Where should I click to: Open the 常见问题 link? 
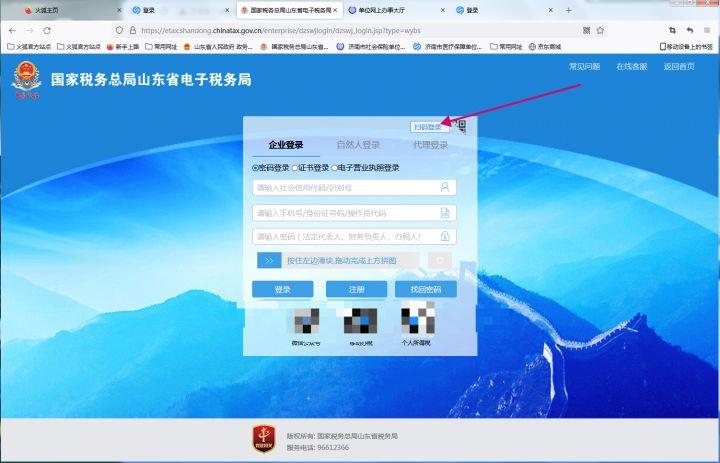pos(585,67)
